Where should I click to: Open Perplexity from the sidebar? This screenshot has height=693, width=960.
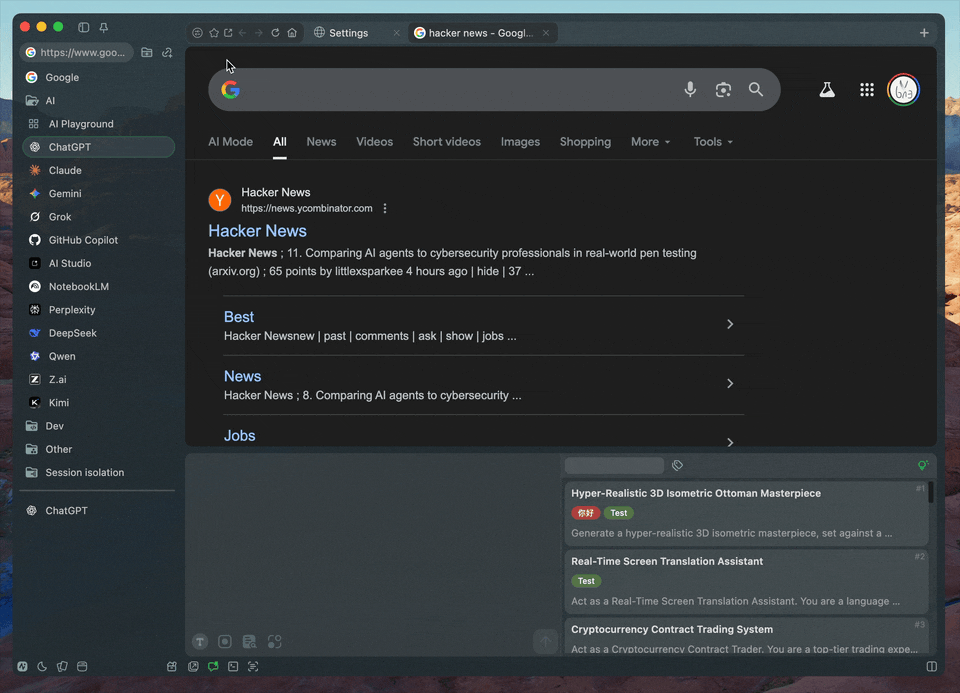pyautogui.click(x=98, y=310)
